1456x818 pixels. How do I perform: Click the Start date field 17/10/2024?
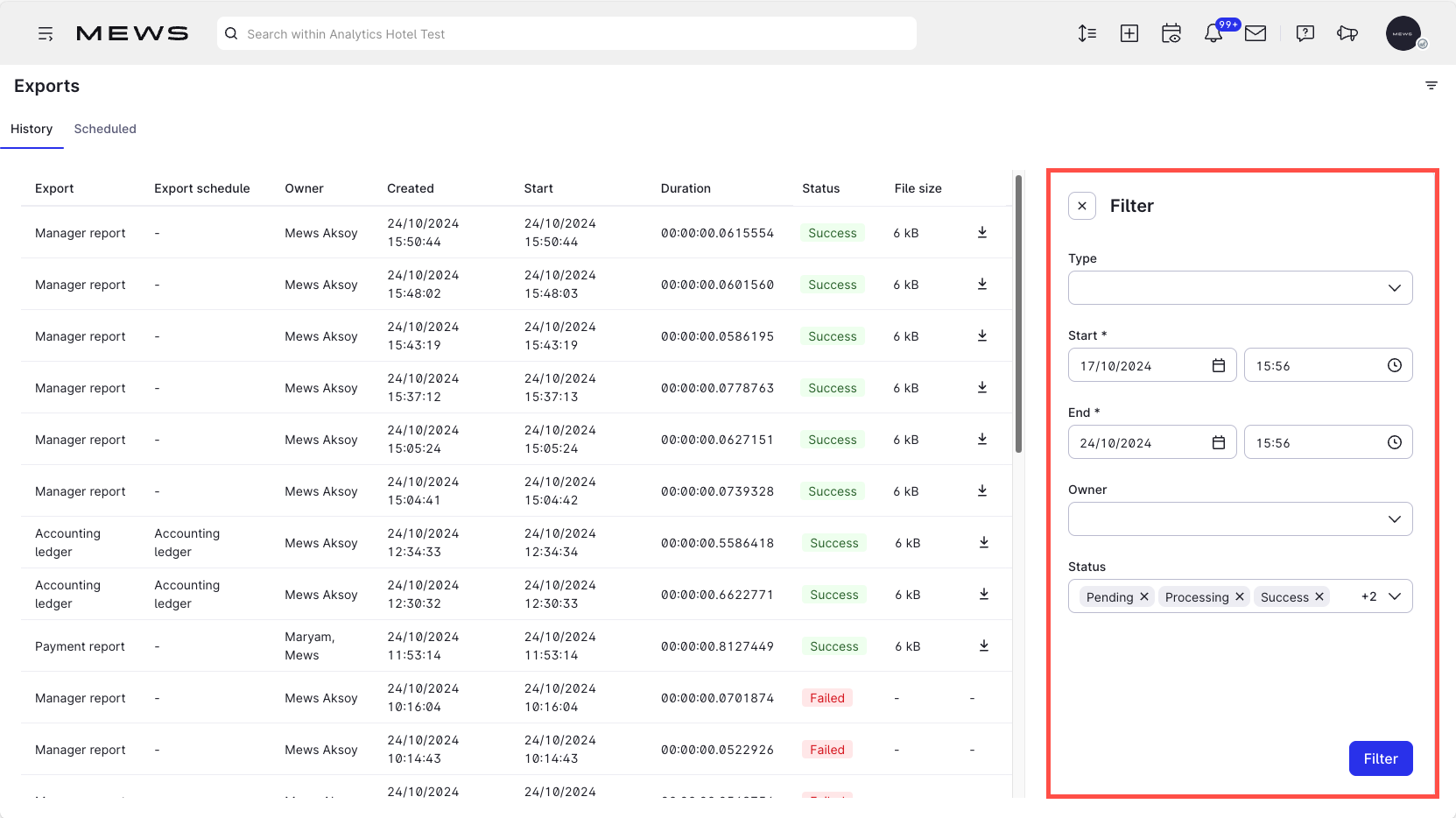[x=1152, y=365]
